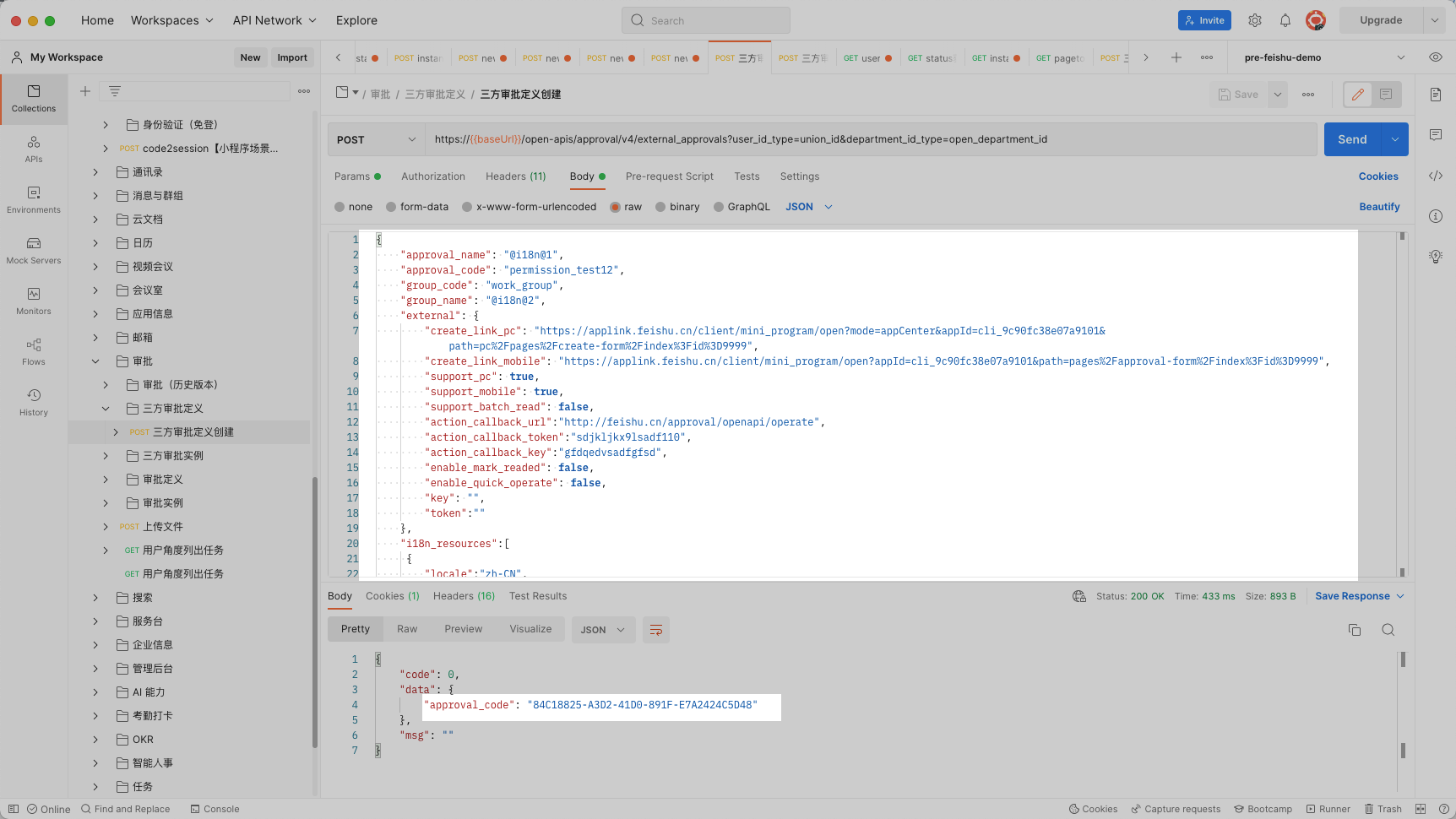1456x819 pixels.
Task: Select the form-data body type
Action: pos(417,206)
